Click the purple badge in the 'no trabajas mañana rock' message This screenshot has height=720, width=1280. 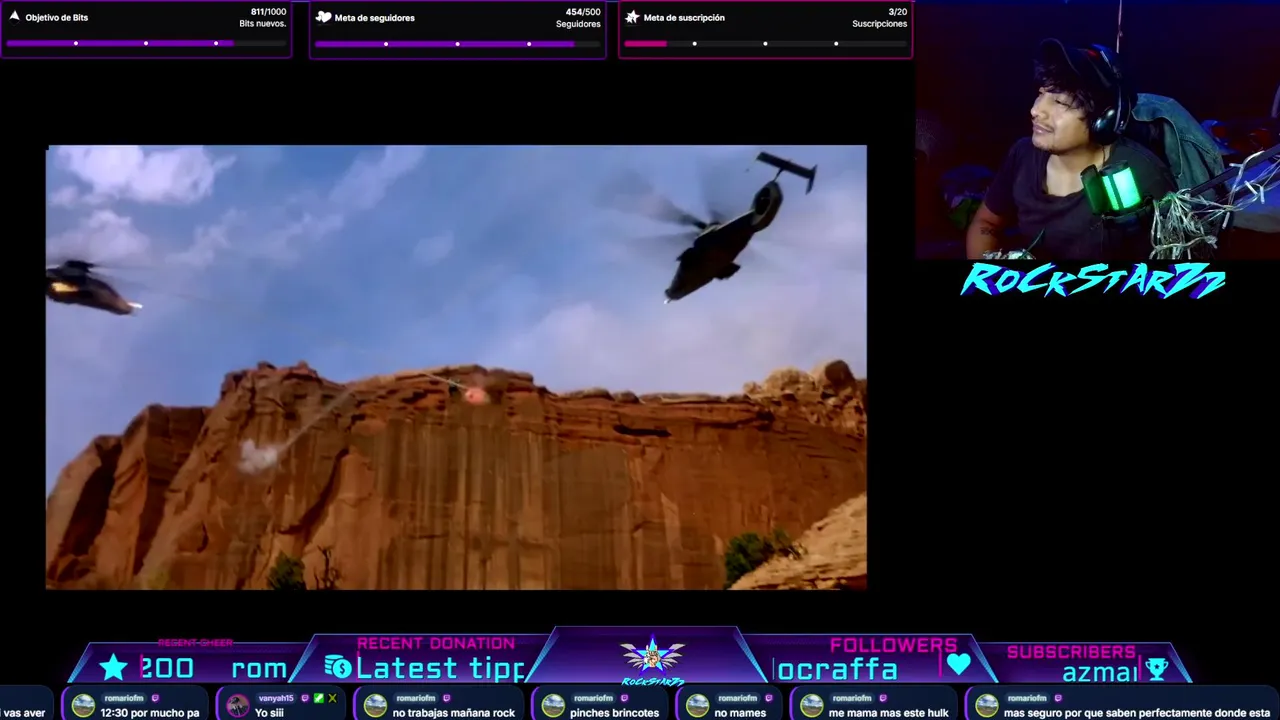[x=447, y=698]
